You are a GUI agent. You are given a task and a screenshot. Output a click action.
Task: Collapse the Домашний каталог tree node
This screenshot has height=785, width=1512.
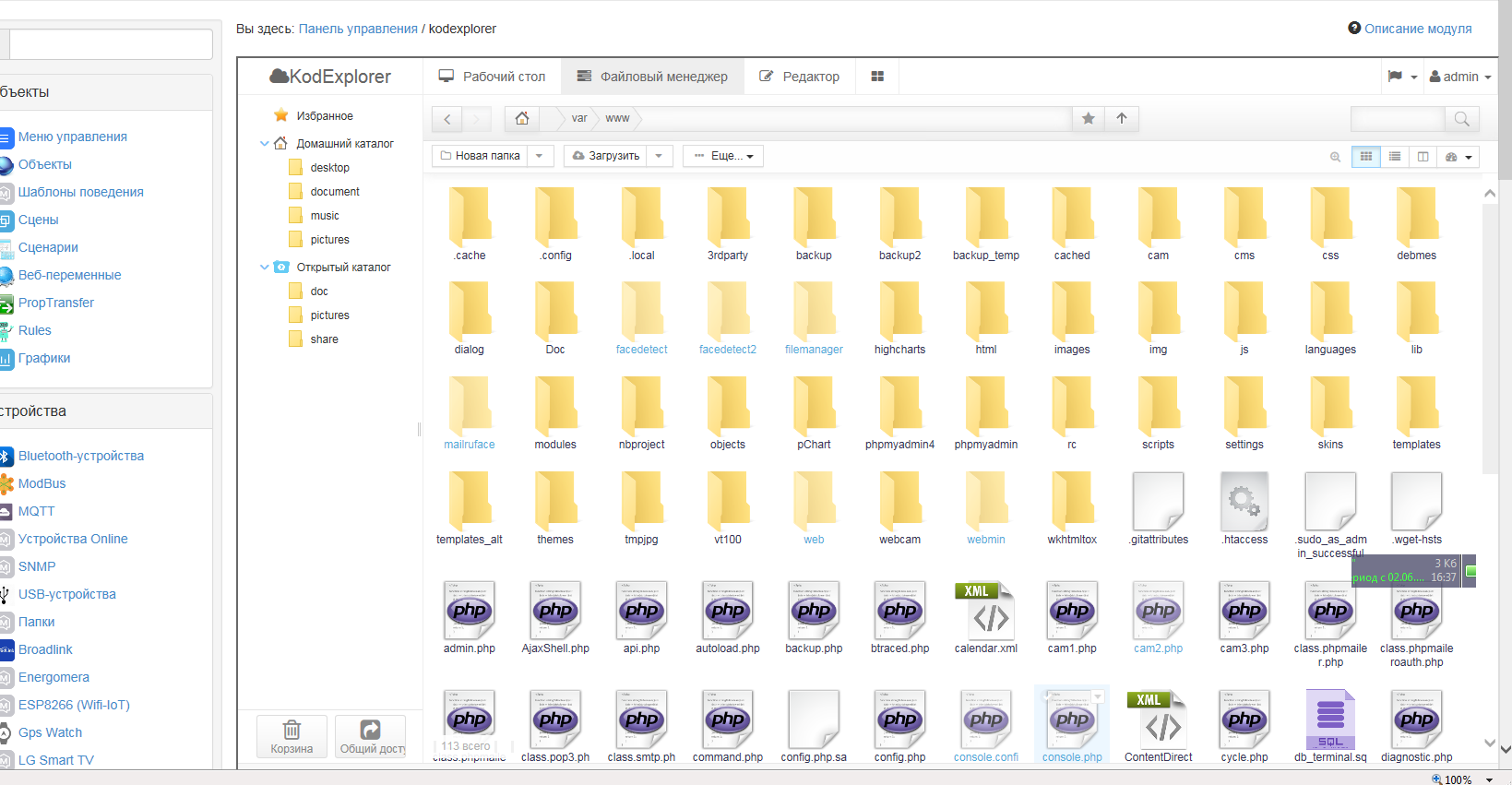point(265,144)
